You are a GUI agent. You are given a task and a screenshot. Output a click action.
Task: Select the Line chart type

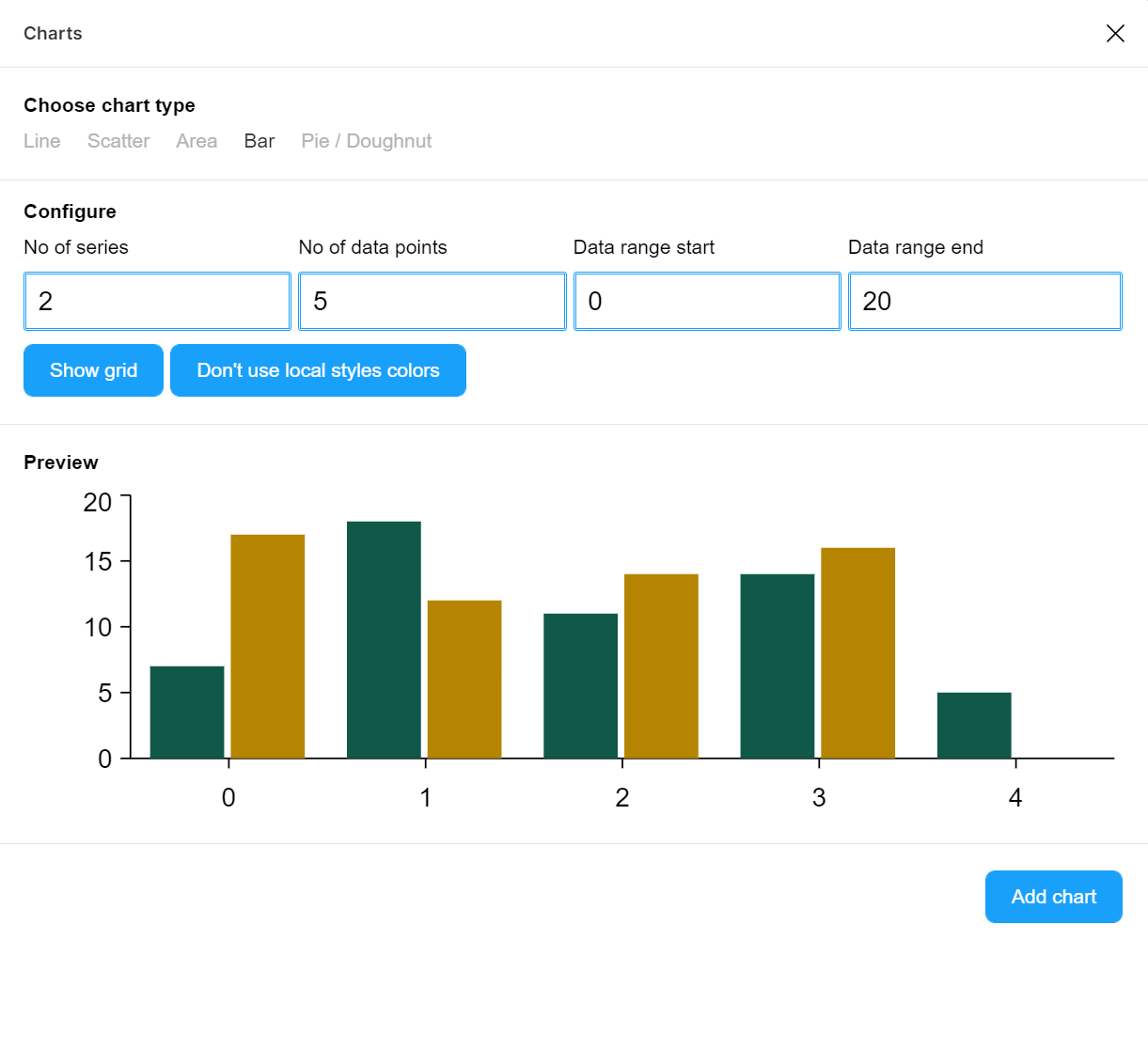tap(42, 141)
